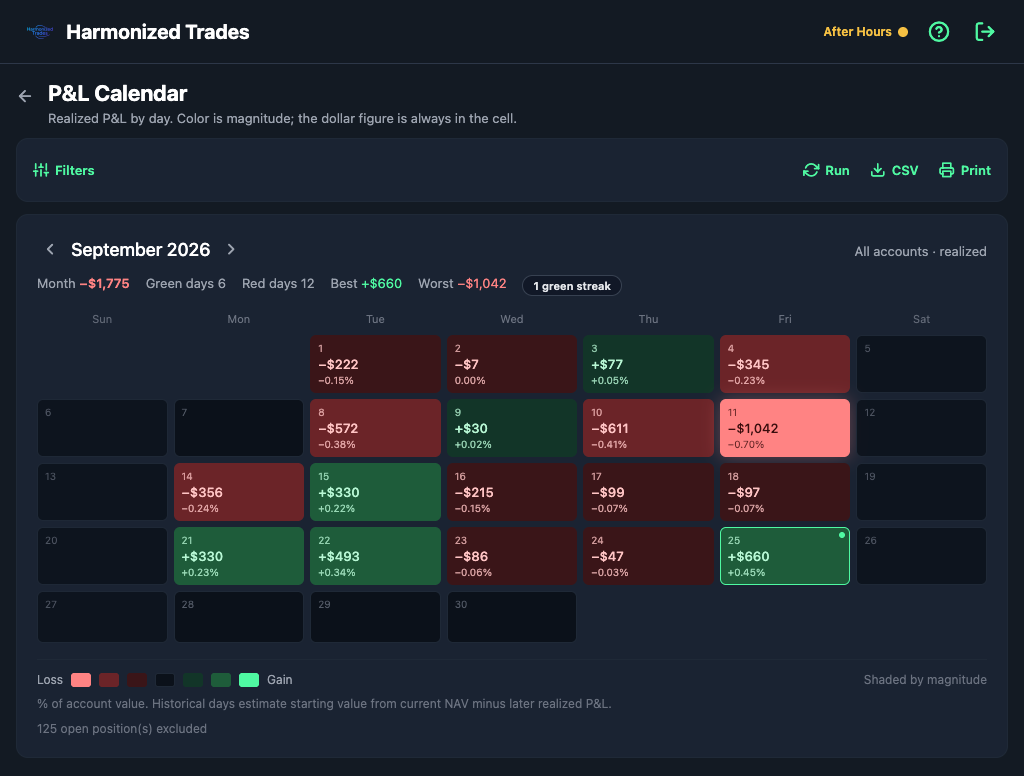Click the Green days 6 stat
This screenshot has width=1024, height=776.
click(185, 283)
